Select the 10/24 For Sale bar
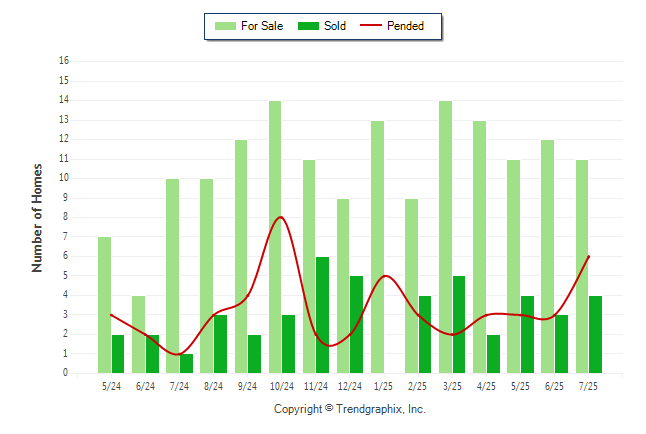This screenshot has width=646, height=434. click(x=275, y=237)
